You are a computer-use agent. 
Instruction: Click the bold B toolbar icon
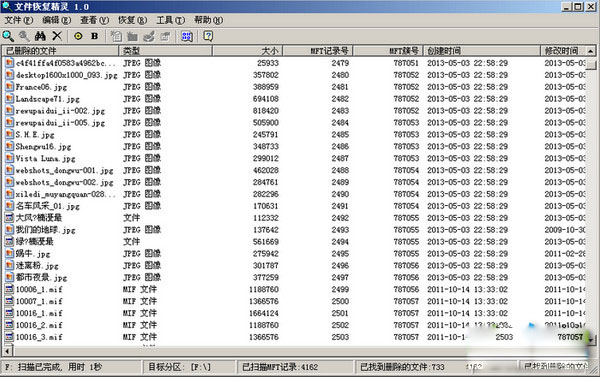[x=95, y=36]
